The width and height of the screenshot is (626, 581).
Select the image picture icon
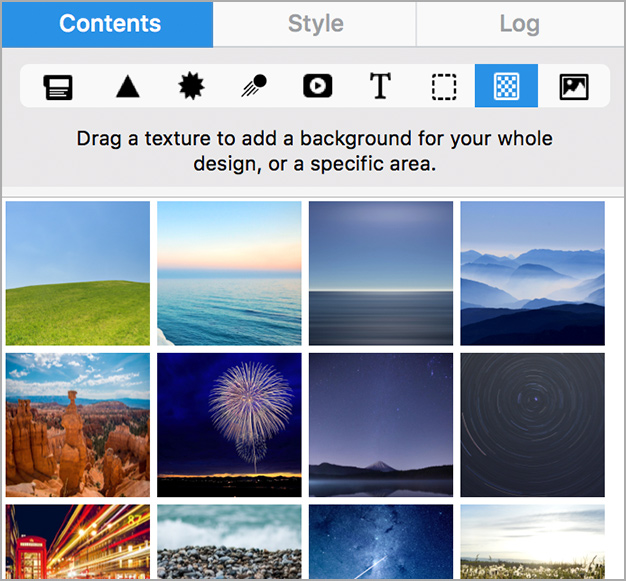pos(574,87)
